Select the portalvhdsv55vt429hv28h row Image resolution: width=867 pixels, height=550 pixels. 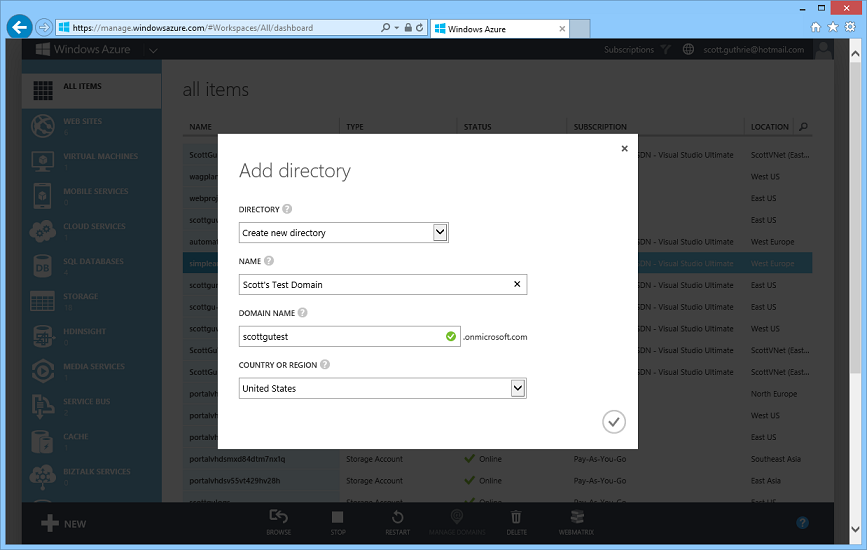point(497,481)
